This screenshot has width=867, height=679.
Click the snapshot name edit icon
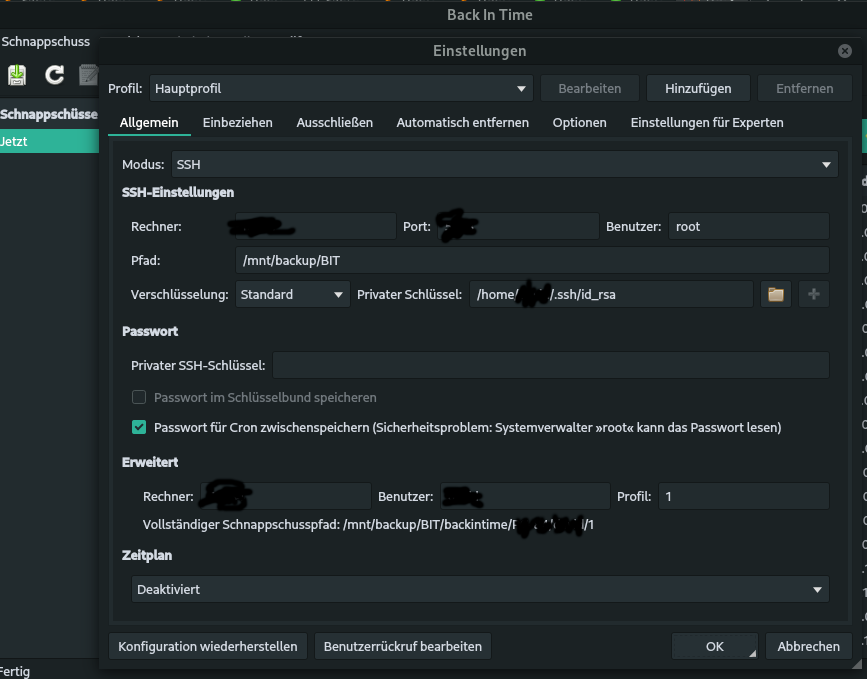click(88, 75)
